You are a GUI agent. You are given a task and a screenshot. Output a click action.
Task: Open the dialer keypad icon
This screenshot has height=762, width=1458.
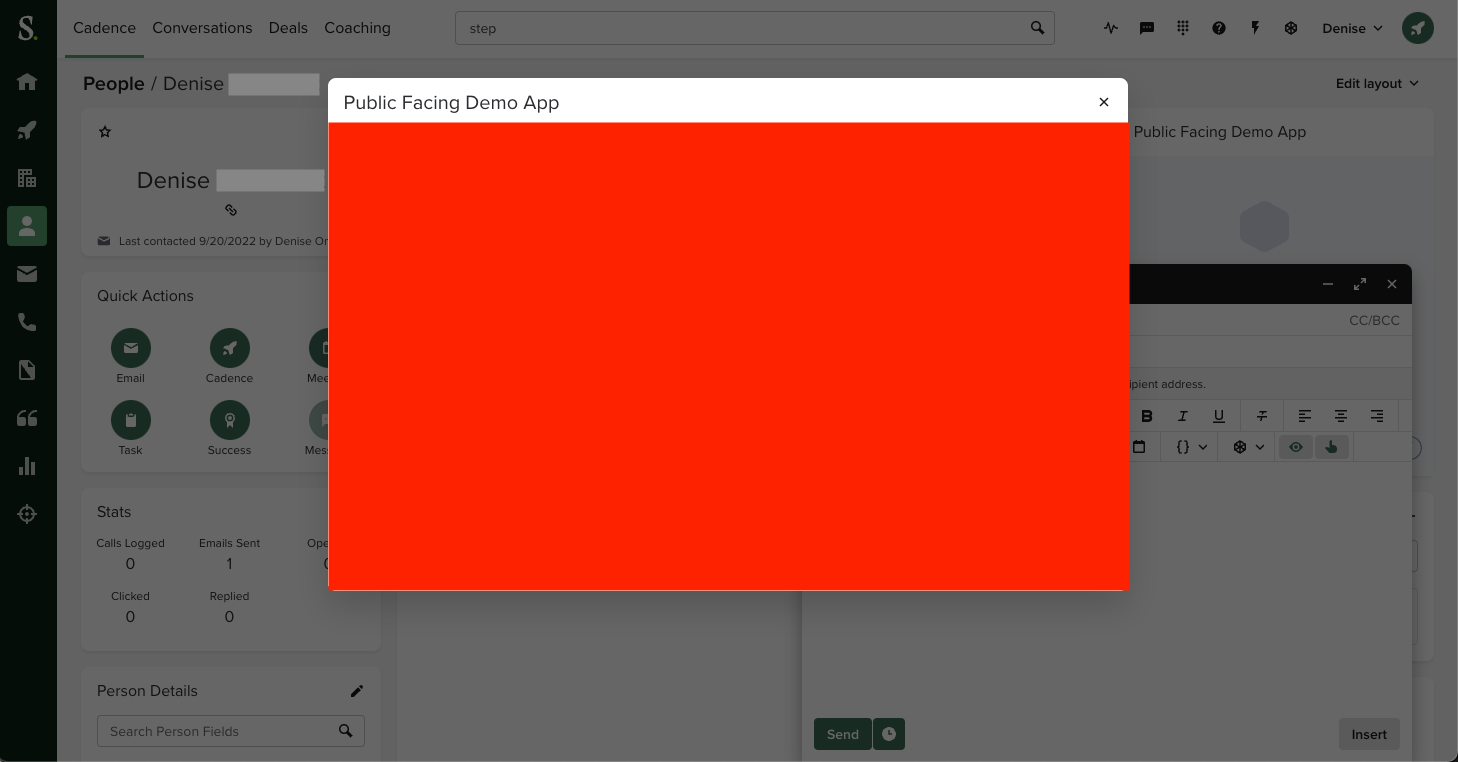1183,28
